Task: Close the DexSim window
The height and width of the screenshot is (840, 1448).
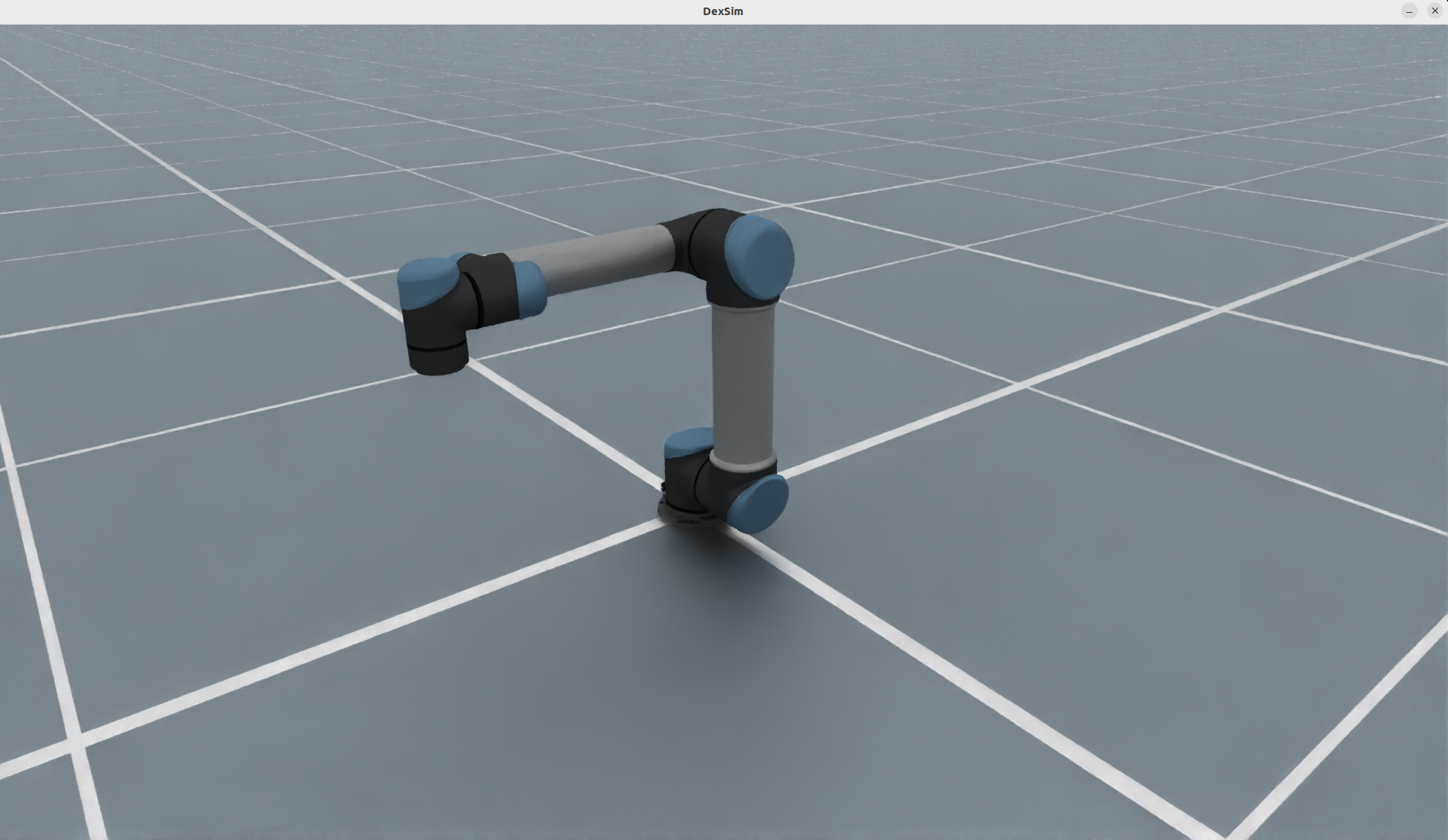Action: [1435, 11]
